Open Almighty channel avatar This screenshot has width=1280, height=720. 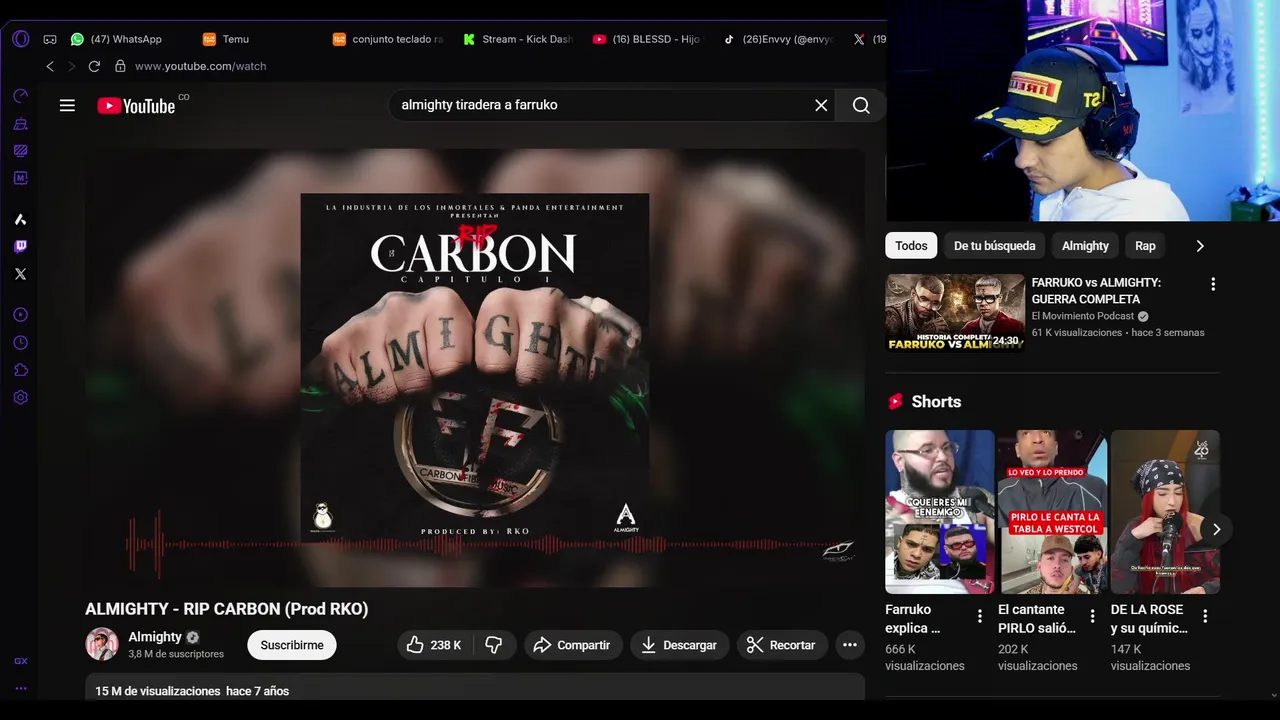pos(102,645)
